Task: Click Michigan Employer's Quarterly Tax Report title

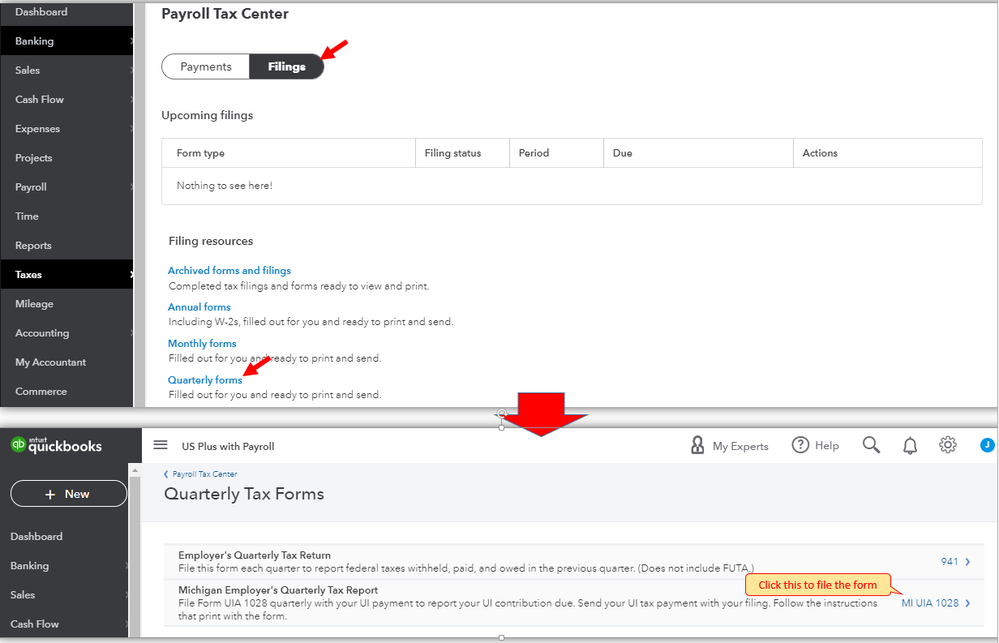Action: tap(278, 590)
